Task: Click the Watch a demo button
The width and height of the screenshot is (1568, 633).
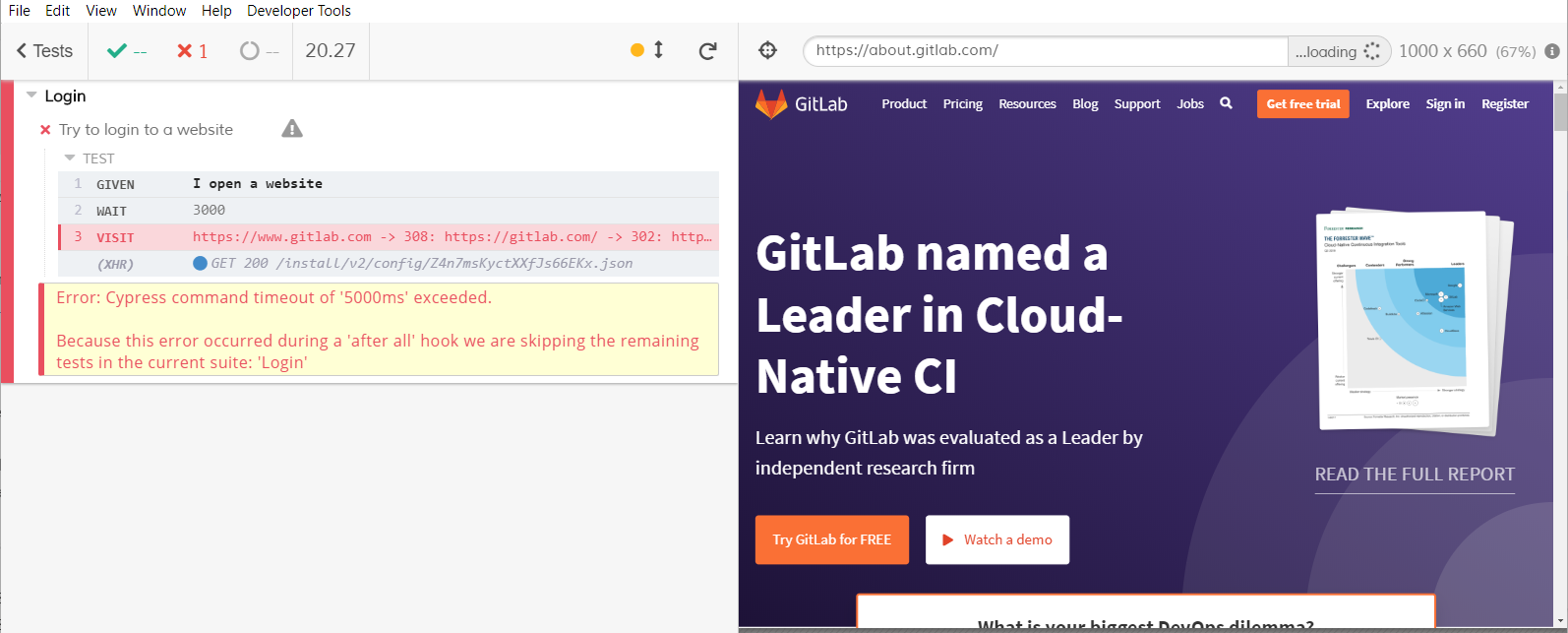Action: (x=997, y=539)
